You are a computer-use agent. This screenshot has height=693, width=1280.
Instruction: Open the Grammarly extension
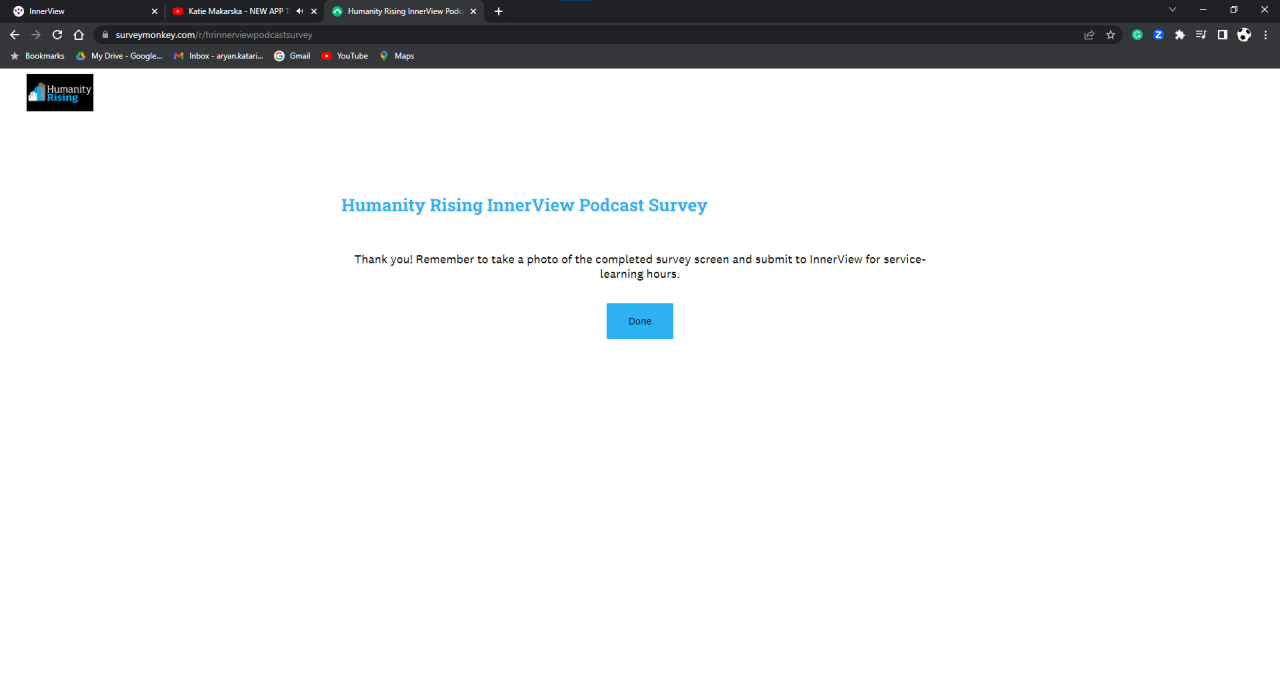click(1137, 34)
